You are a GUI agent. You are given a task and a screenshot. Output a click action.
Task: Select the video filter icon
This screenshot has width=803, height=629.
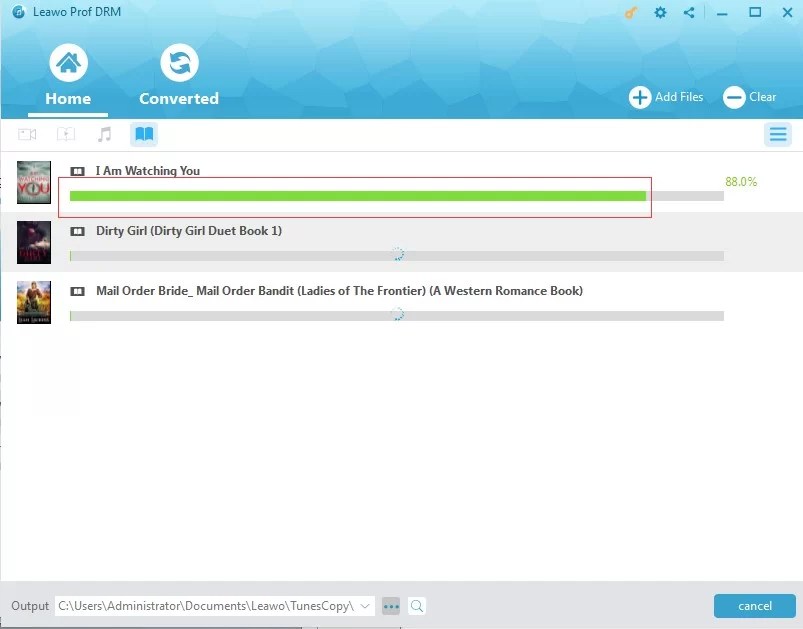[x=27, y=134]
